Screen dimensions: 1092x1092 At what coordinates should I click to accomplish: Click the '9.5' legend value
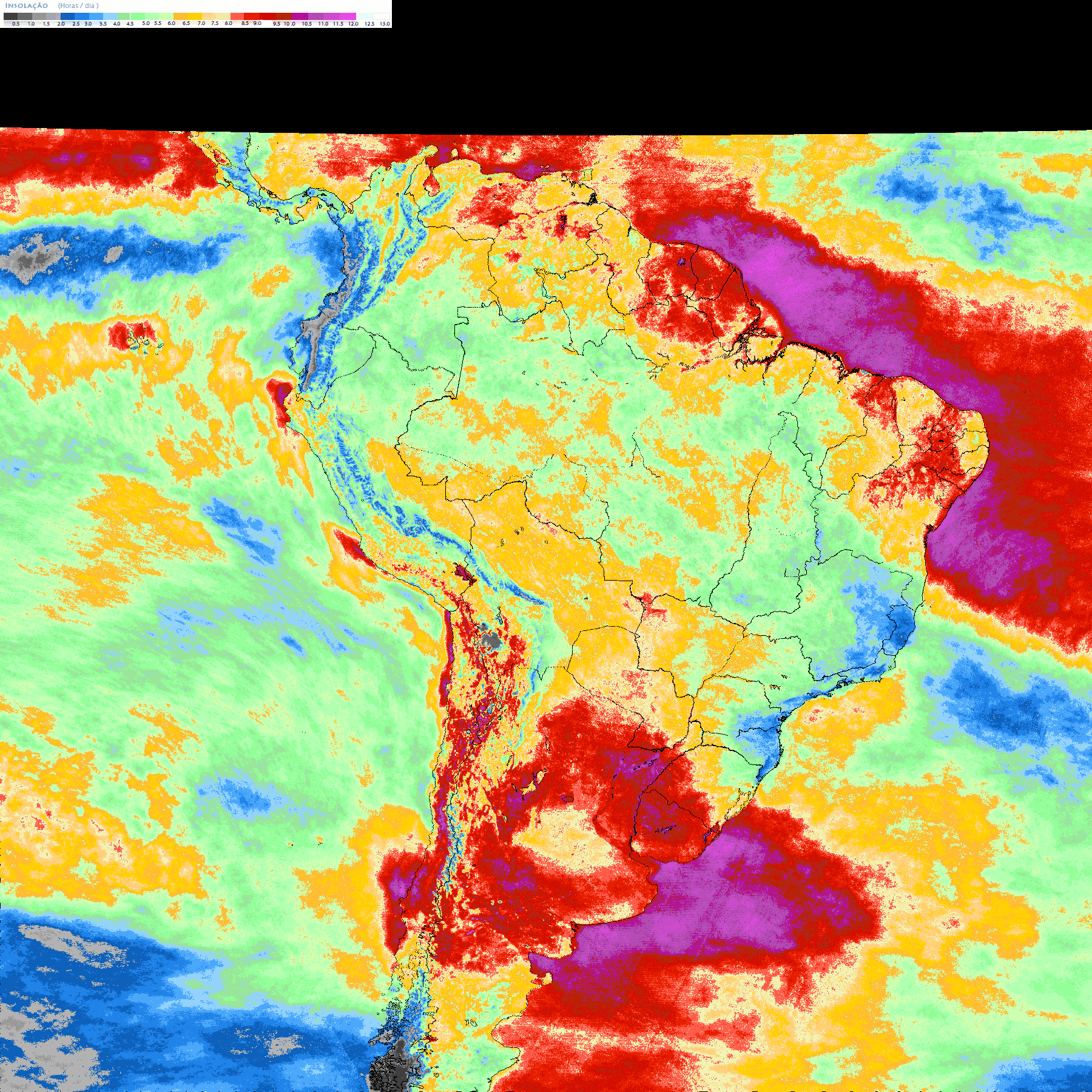277,24
